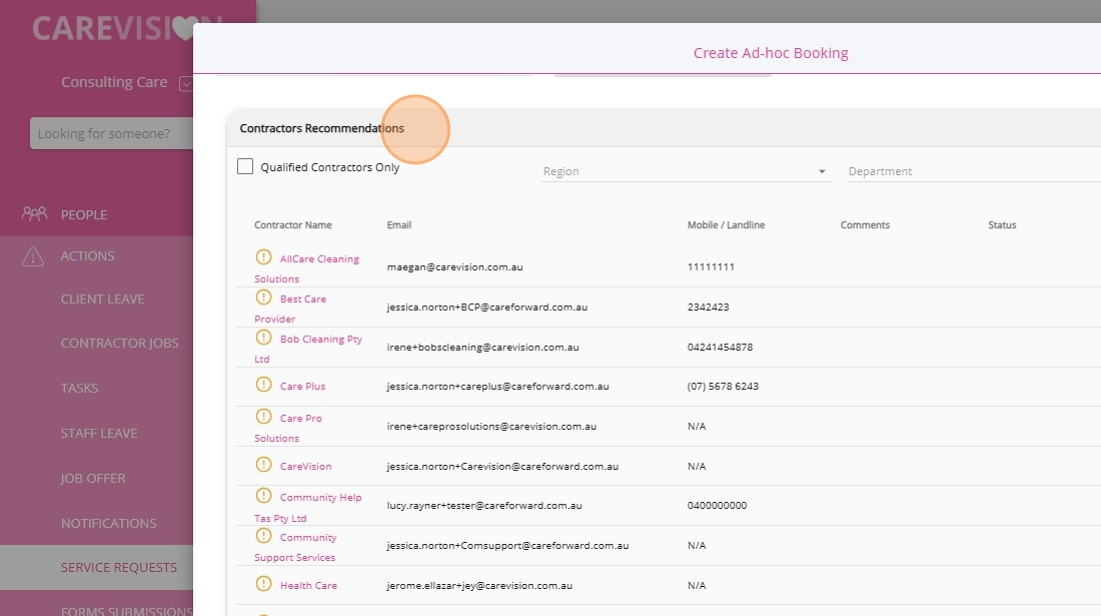The height and width of the screenshot is (616, 1101).
Task: Click warning icon beside AllCare Cleaning Solutions
Action: click(x=264, y=257)
